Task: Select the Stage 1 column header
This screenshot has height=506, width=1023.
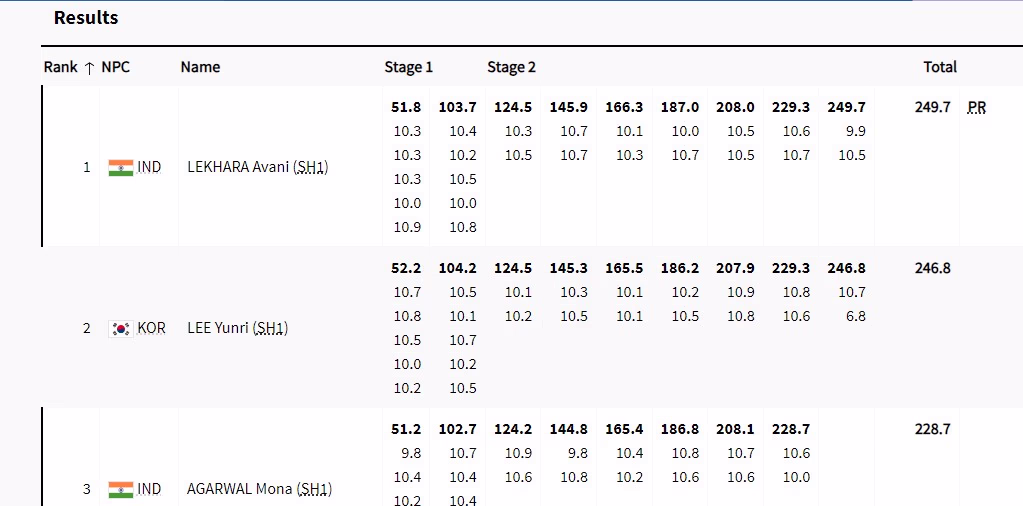Action: [x=408, y=67]
